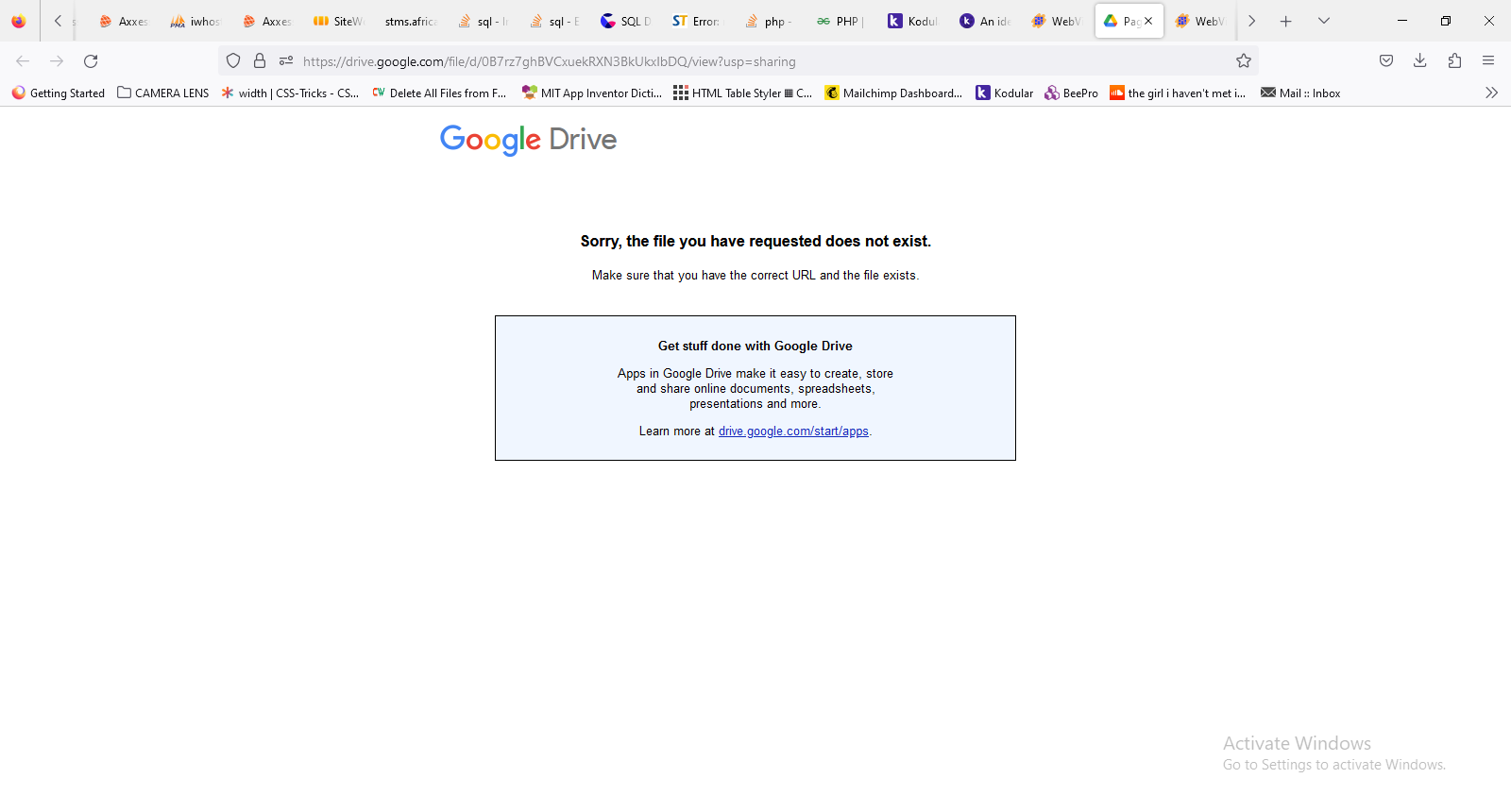Viewport: 1511px width, 812px height.
Task: Click the Google Drive logo
Action: point(528,140)
